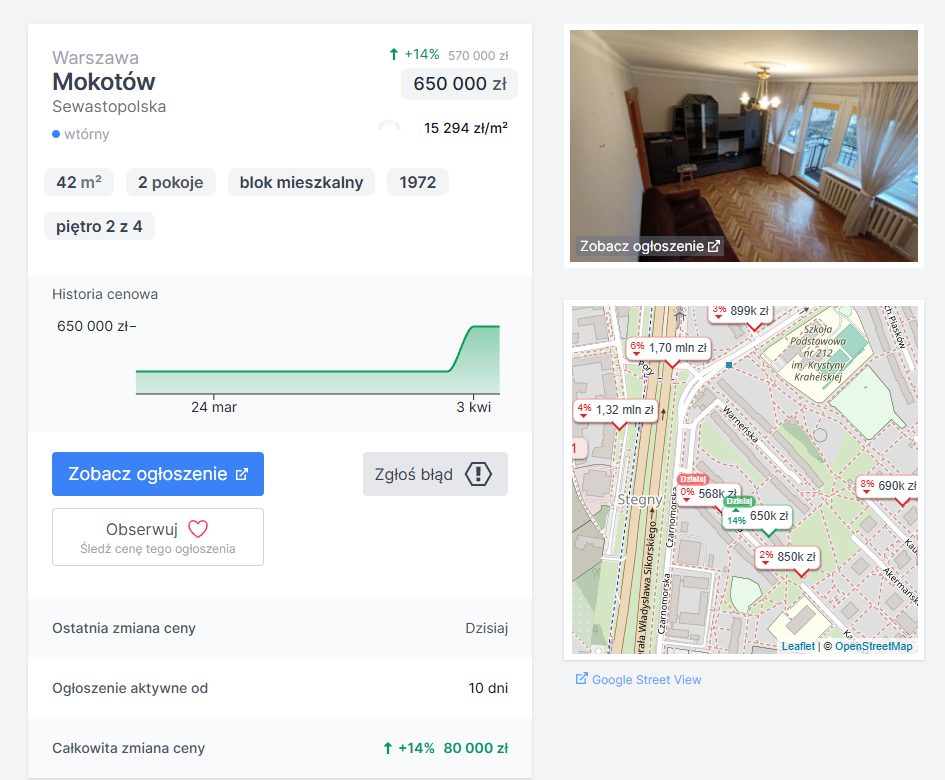Click the Google Street View external icon
The width and height of the screenshot is (945, 780).
[581, 679]
